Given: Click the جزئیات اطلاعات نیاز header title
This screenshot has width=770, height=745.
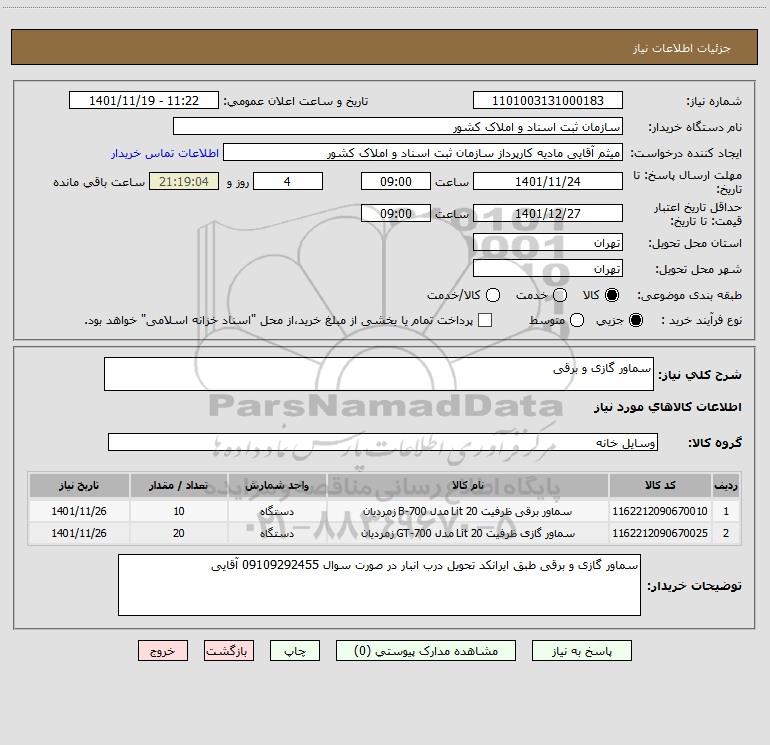Looking at the screenshot, I should 682,48.
